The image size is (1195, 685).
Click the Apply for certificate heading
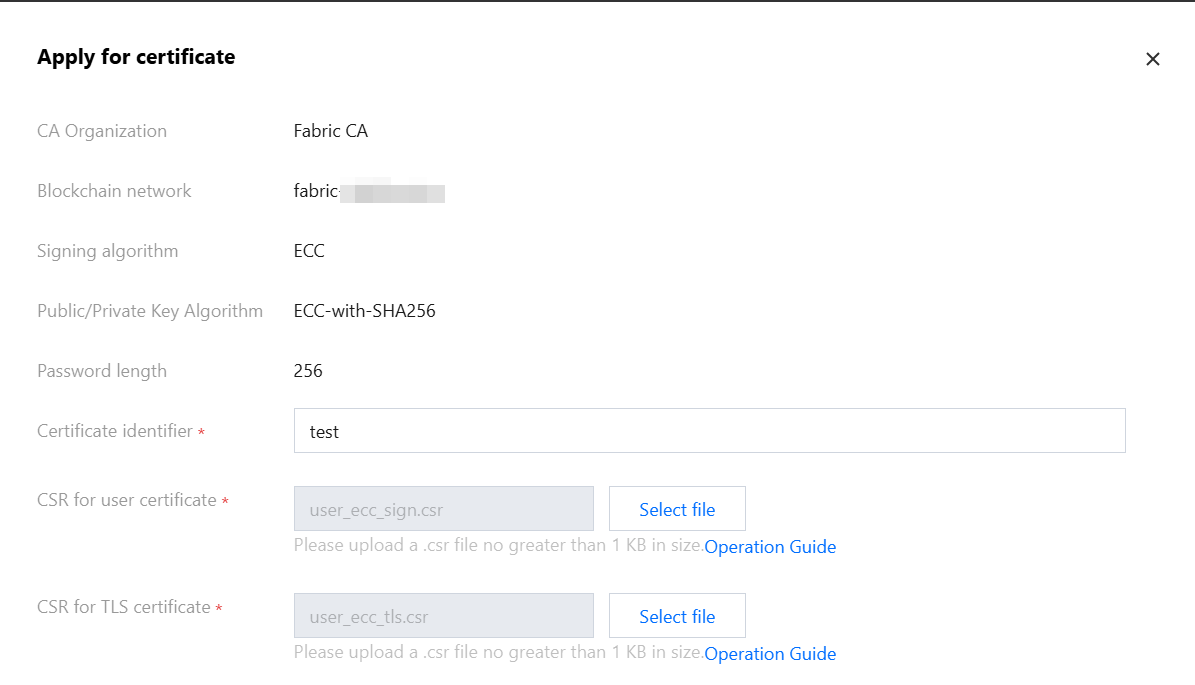(x=136, y=57)
